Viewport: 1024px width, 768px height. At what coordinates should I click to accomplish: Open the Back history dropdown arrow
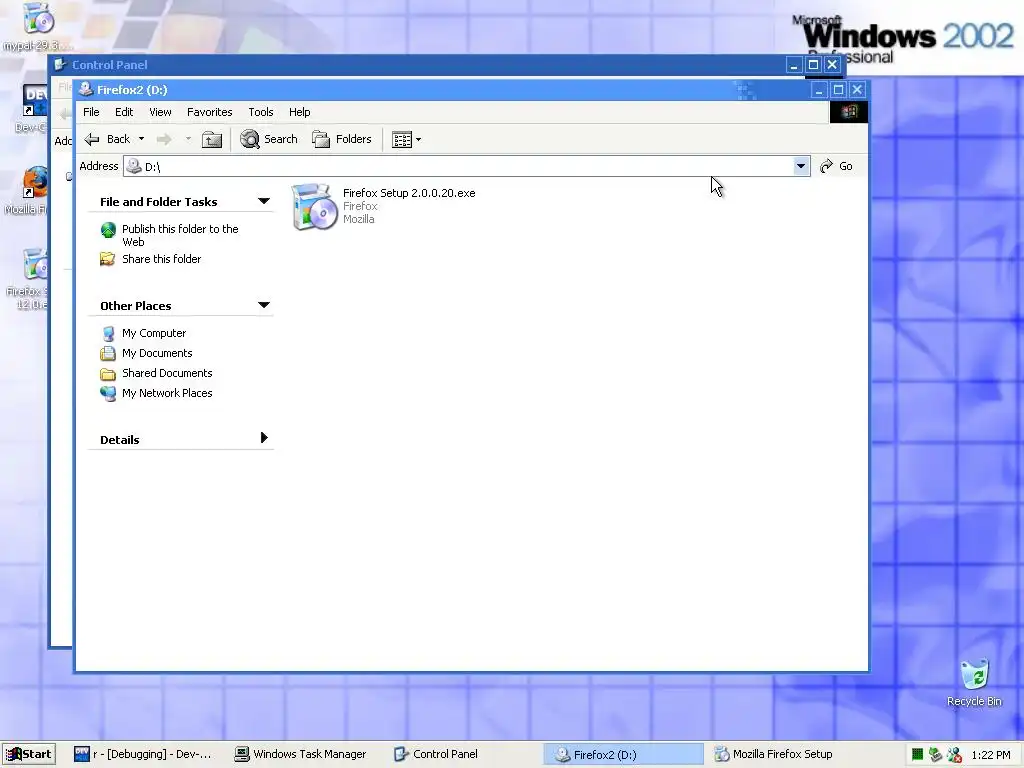pyautogui.click(x=141, y=139)
